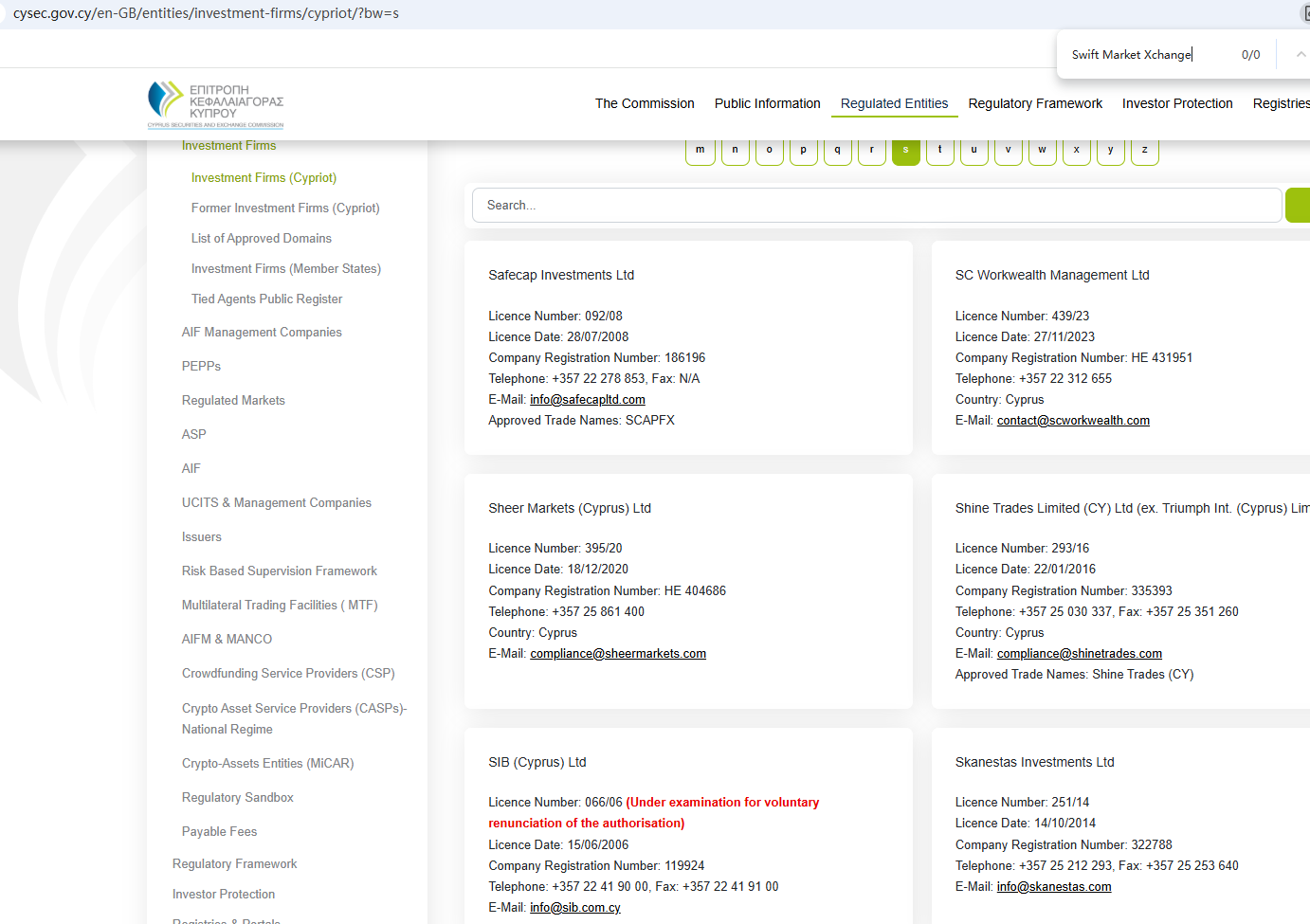Screen dimensions: 1310x924
Task: Click compliance@sheermarkets.com email link
Action: tap(618, 654)
